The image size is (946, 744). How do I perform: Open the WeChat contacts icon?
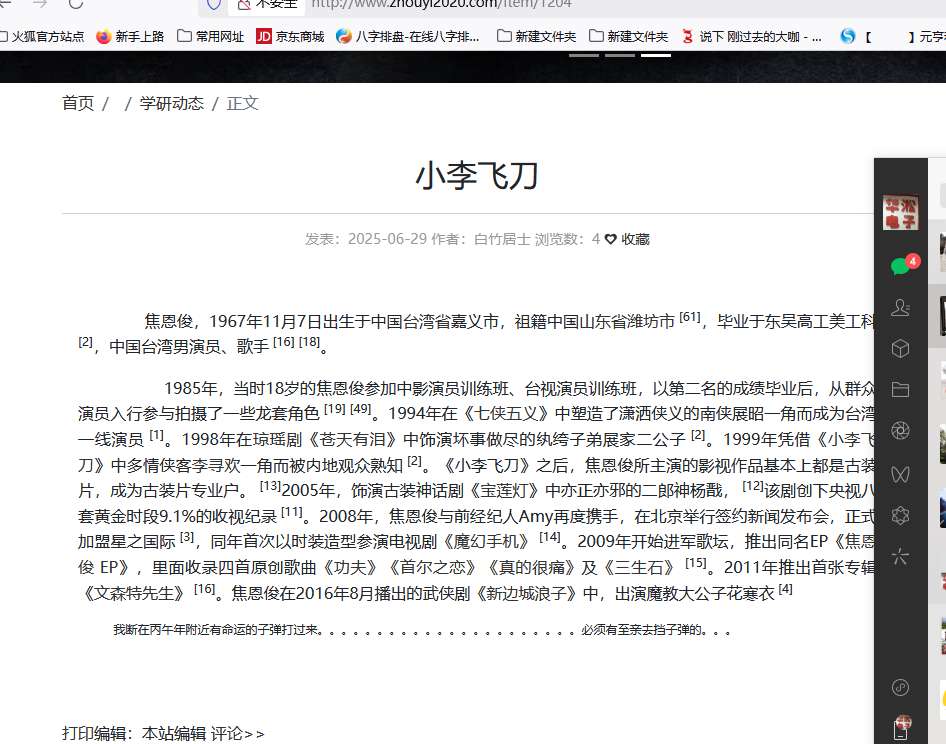900,308
